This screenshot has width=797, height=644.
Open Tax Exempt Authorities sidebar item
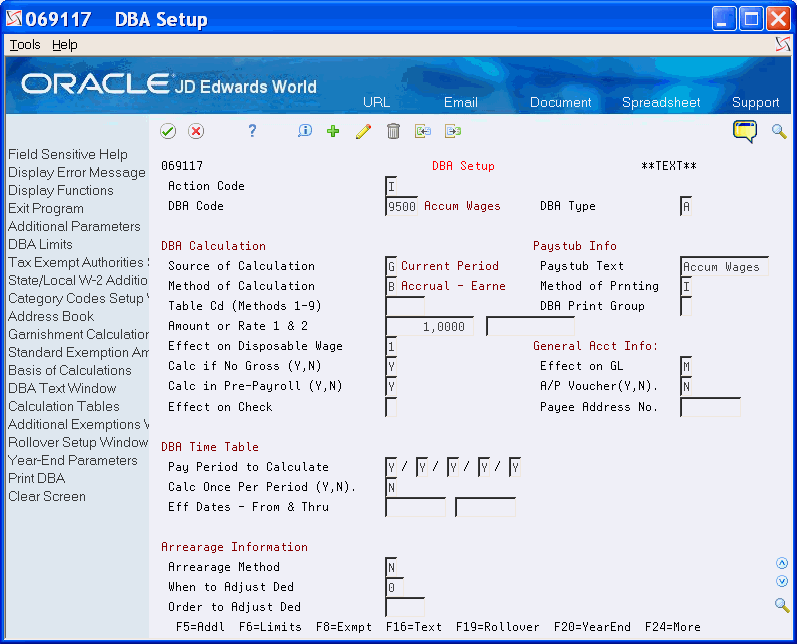[78, 262]
